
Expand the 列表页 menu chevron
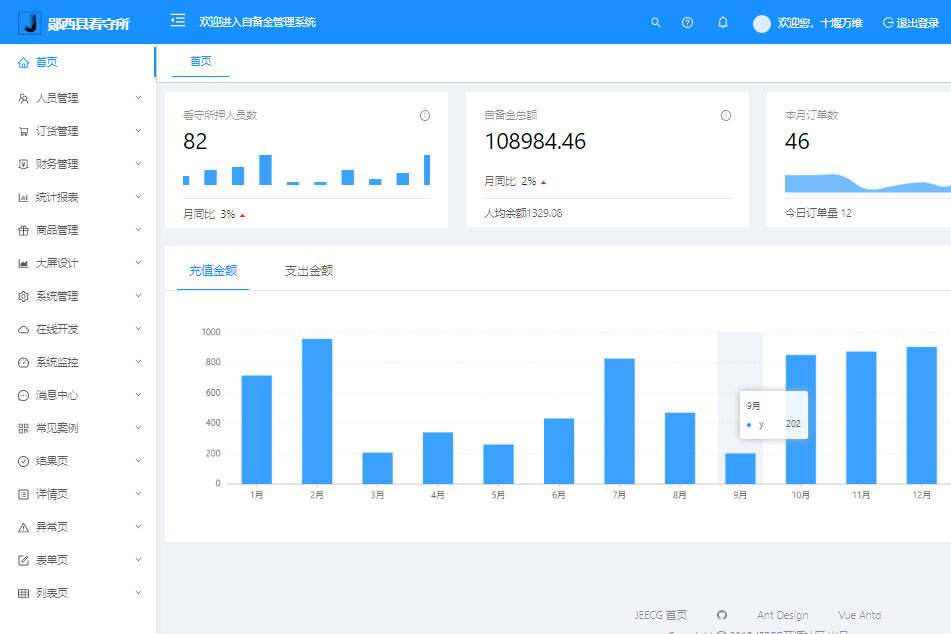click(x=138, y=593)
